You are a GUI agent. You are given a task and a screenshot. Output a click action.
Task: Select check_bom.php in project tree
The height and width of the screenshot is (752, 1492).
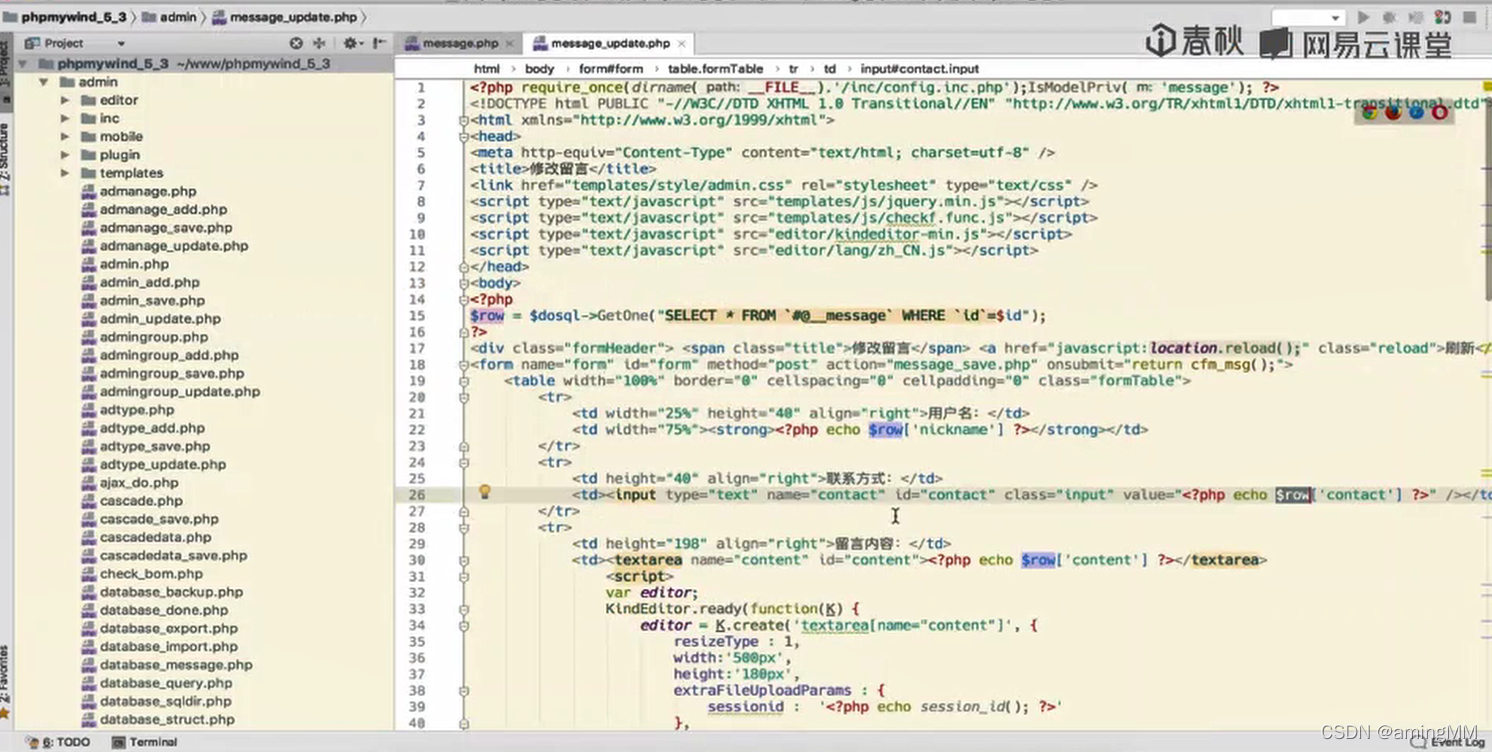coord(151,574)
